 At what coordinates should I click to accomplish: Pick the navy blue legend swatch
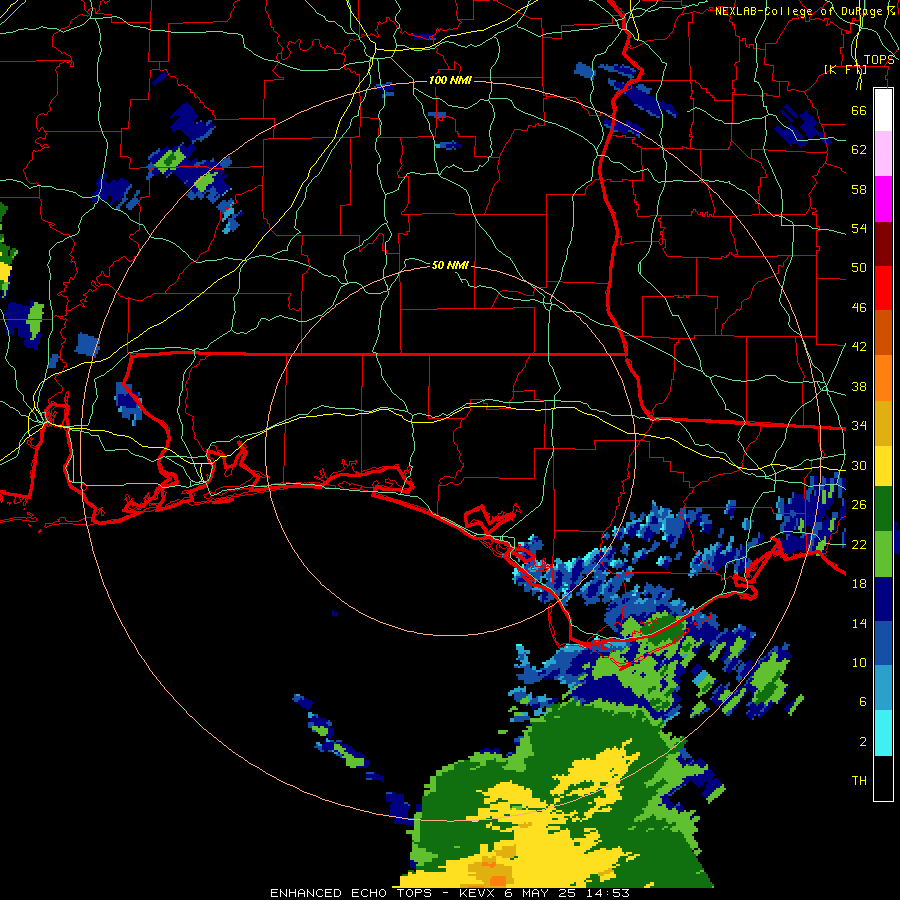883,599
